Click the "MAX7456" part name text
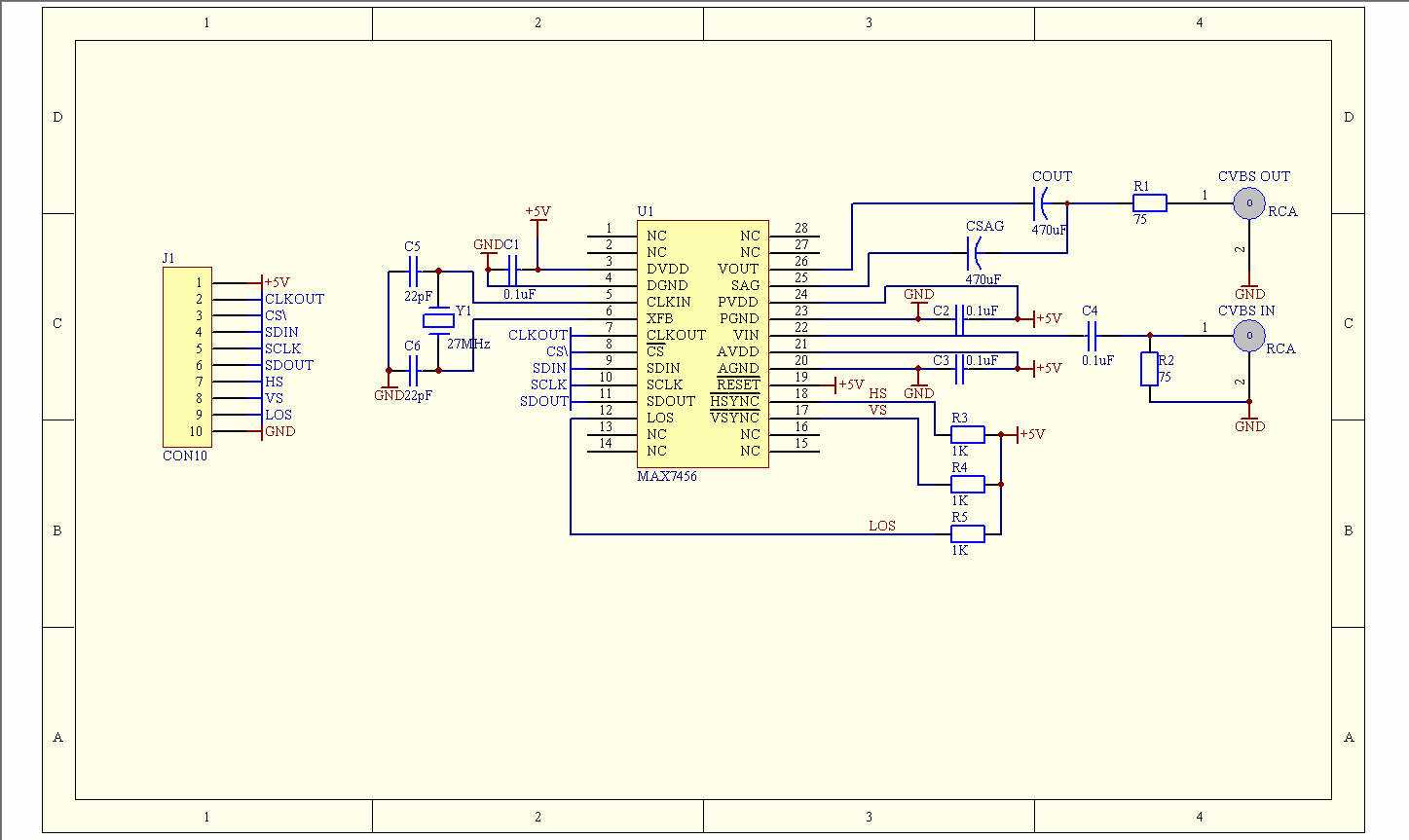1409x840 pixels. (667, 476)
